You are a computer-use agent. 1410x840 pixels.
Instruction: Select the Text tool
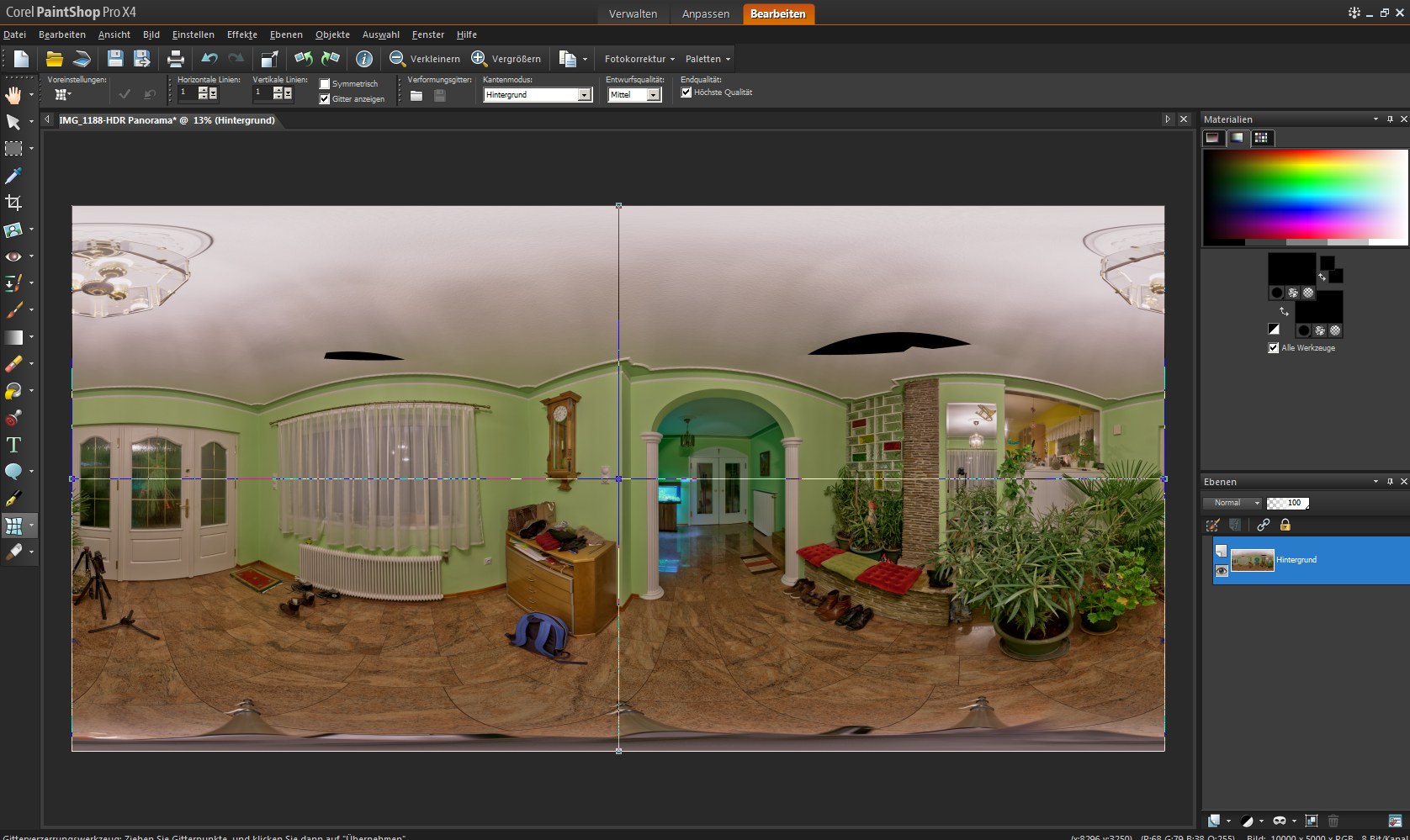13,445
